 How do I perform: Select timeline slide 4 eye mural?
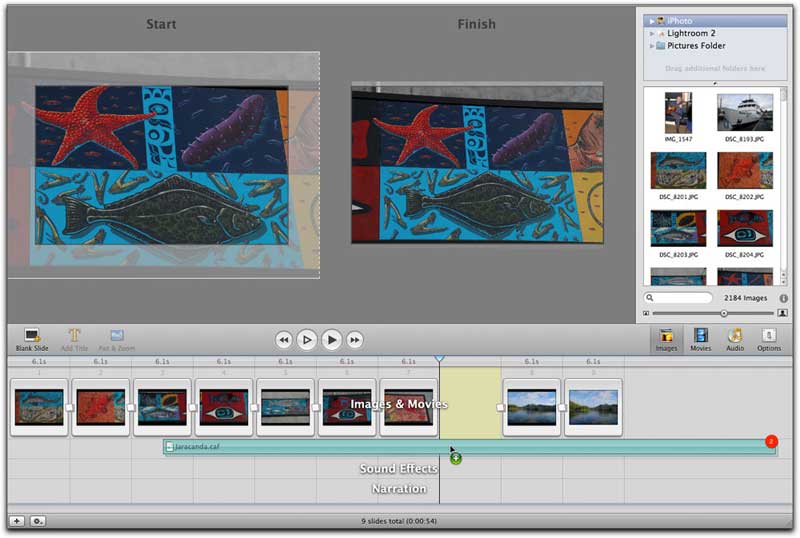[x=223, y=407]
